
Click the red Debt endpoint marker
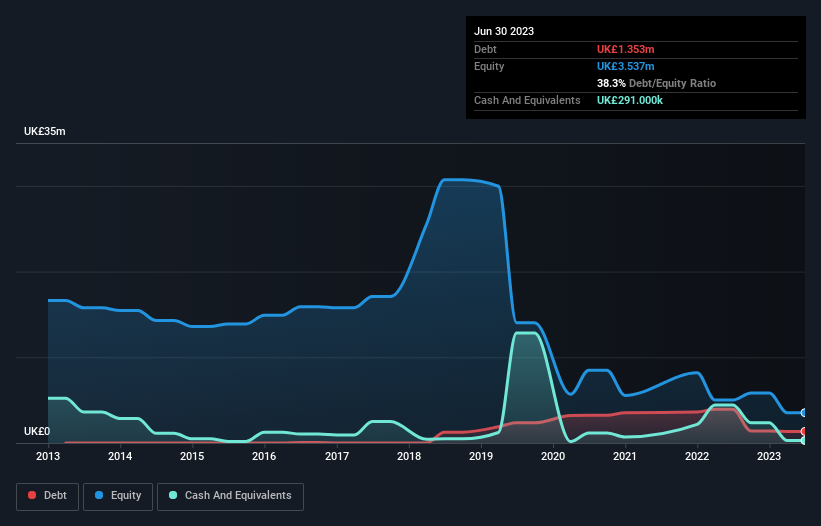click(x=804, y=431)
